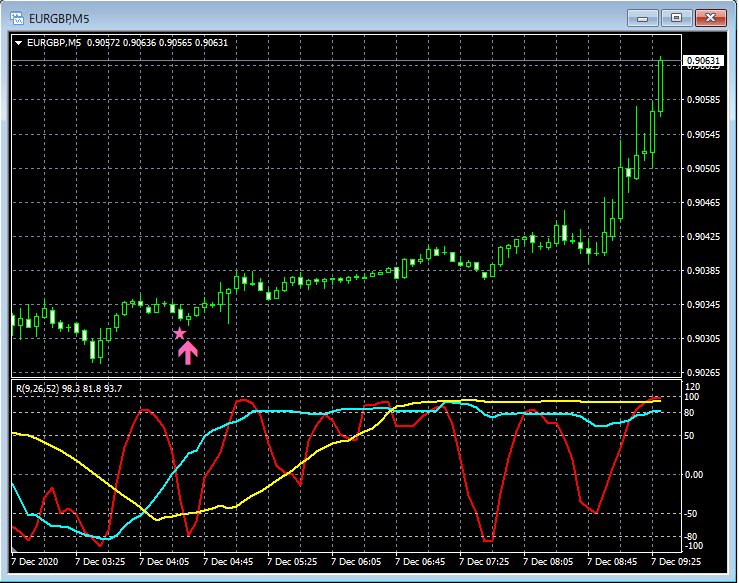
Task: Click the current price label 0.90631
Action: [702, 61]
